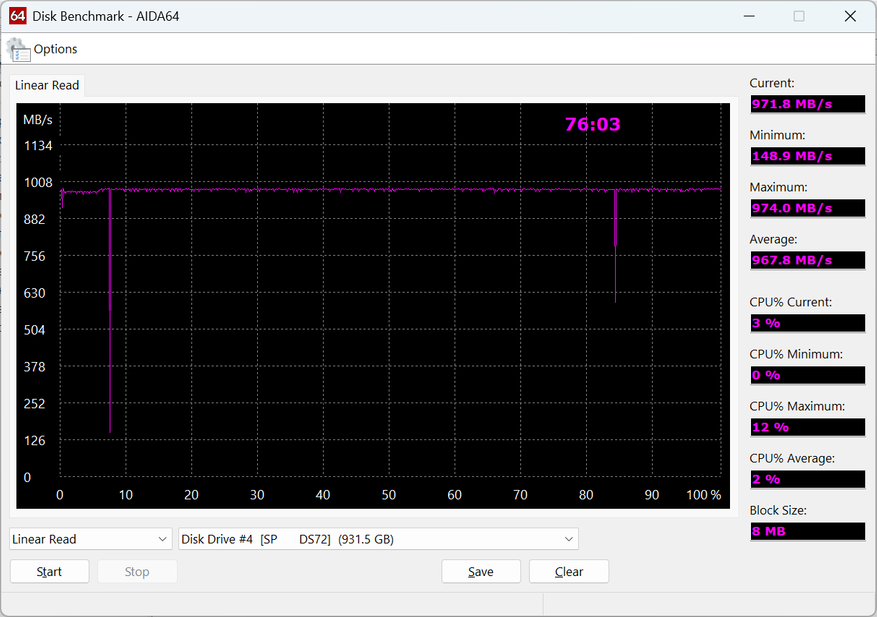Click the Block Size: label
The width and height of the screenshot is (877, 617).
pyautogui.click(x=777, y=510)
